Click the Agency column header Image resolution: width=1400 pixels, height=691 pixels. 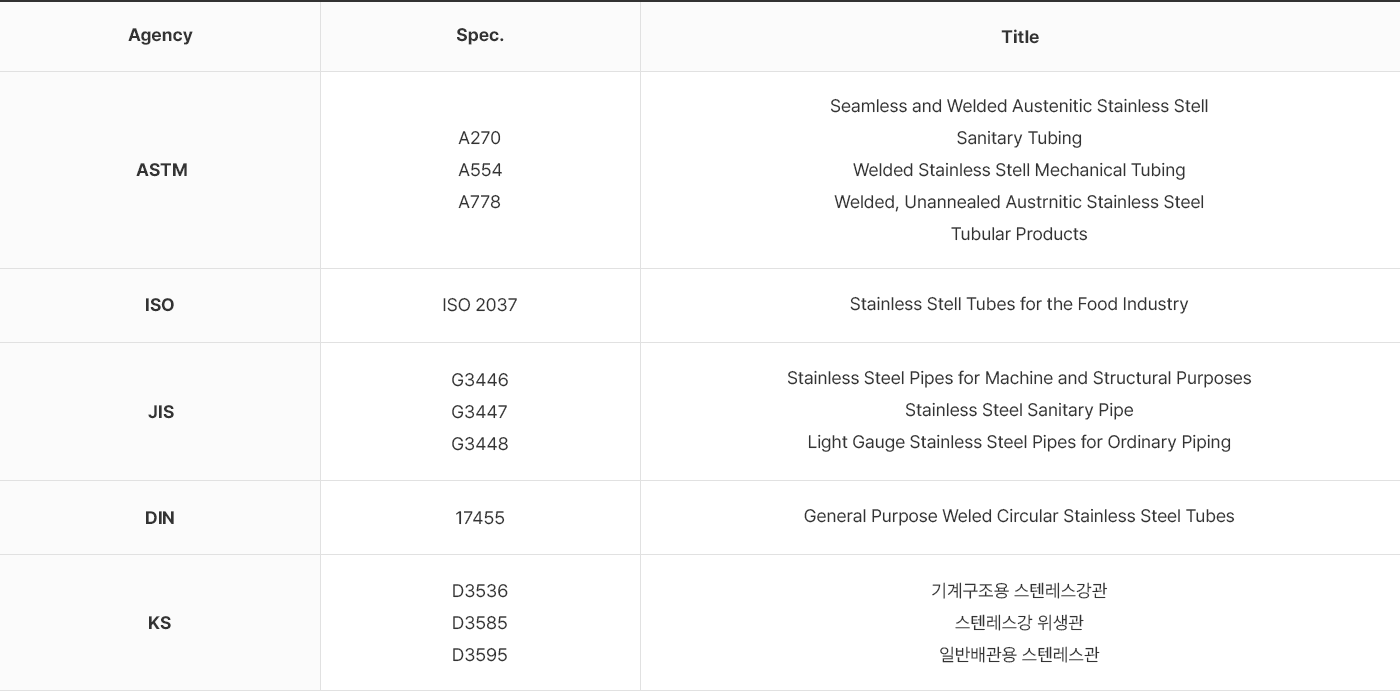point(160,35)
